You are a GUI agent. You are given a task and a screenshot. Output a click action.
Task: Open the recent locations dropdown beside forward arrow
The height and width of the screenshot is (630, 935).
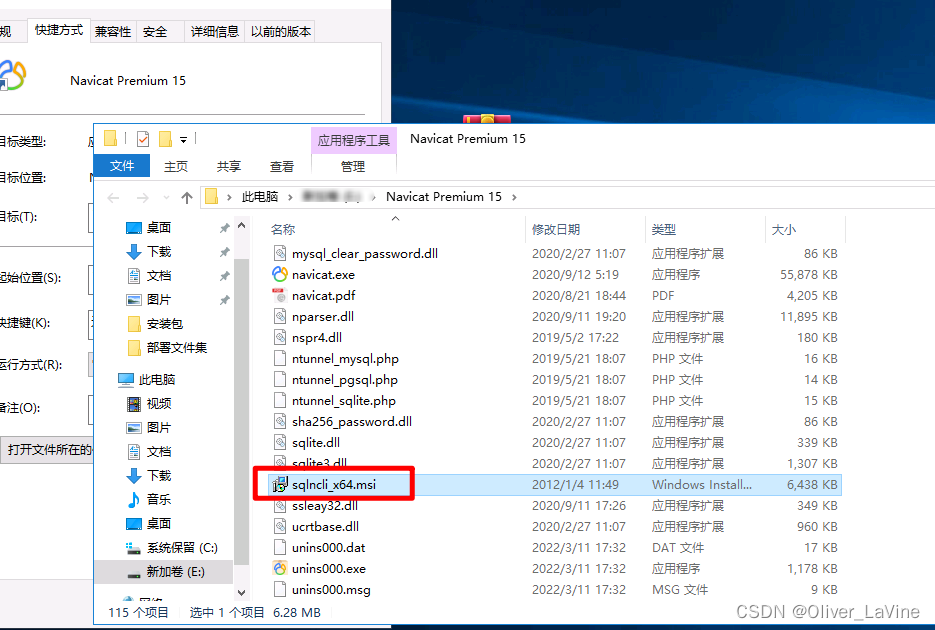(x=166, y=197)
